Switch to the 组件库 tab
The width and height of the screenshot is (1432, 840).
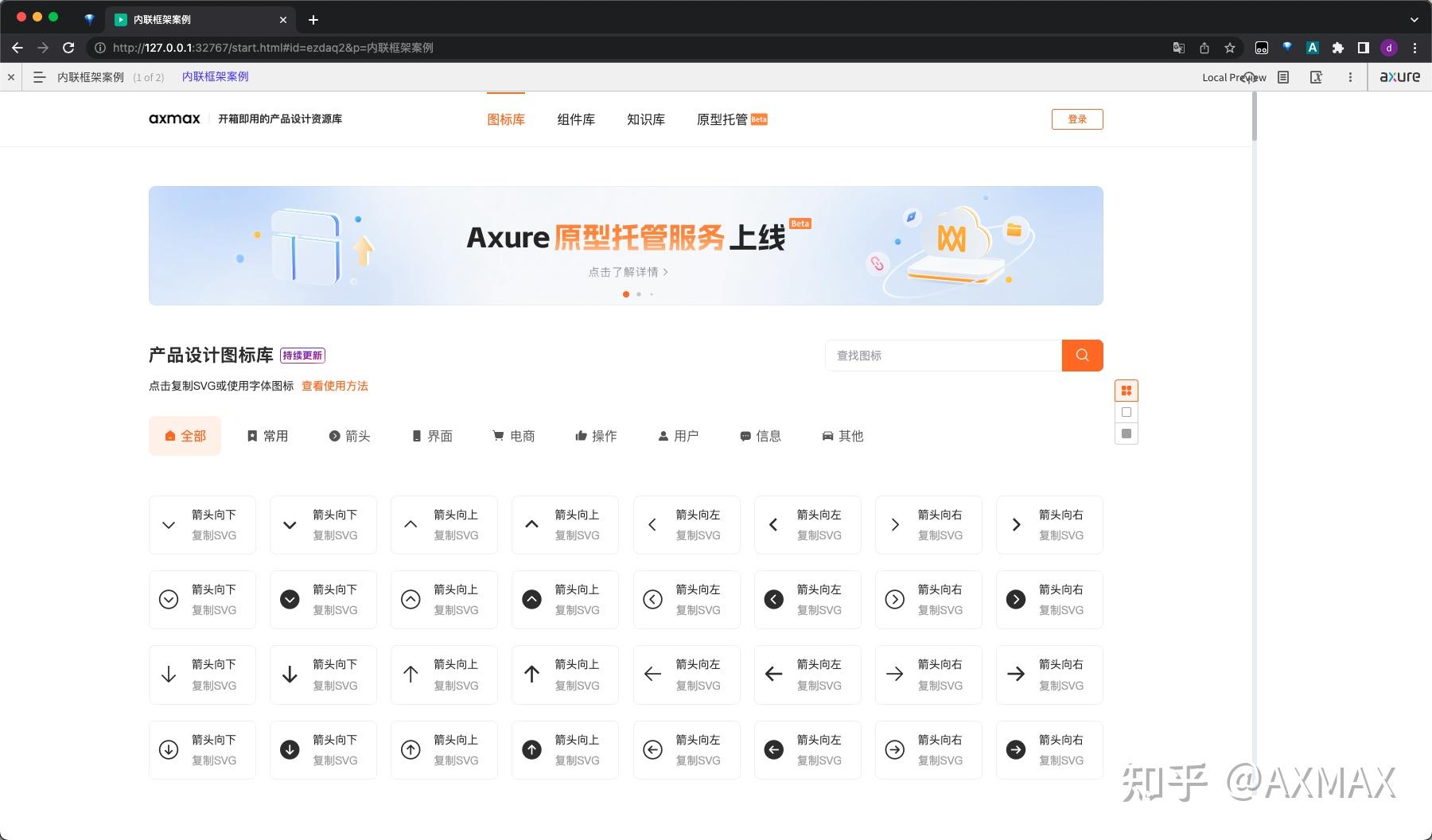tap(575, 119)
